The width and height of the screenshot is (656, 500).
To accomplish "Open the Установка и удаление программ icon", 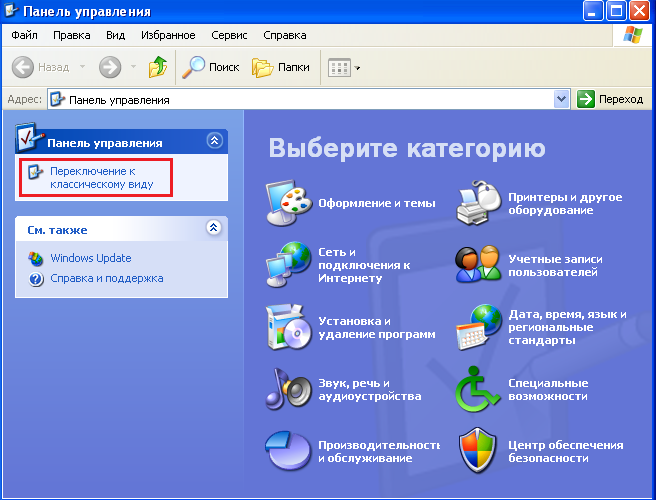I will tap(288, 327).
